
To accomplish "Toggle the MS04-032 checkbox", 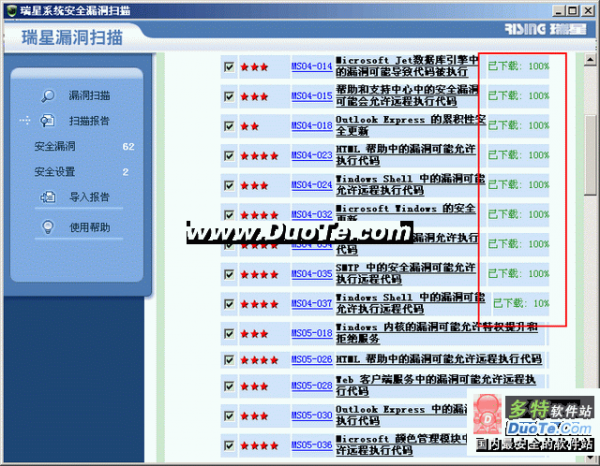I will point(229,215).
